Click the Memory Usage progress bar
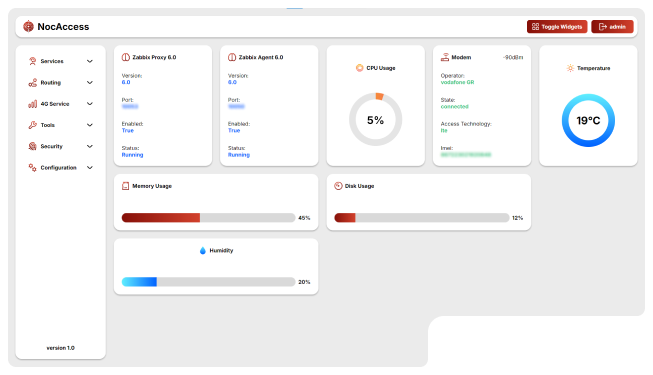Viewport: 653px width, 375px height. 208,218
